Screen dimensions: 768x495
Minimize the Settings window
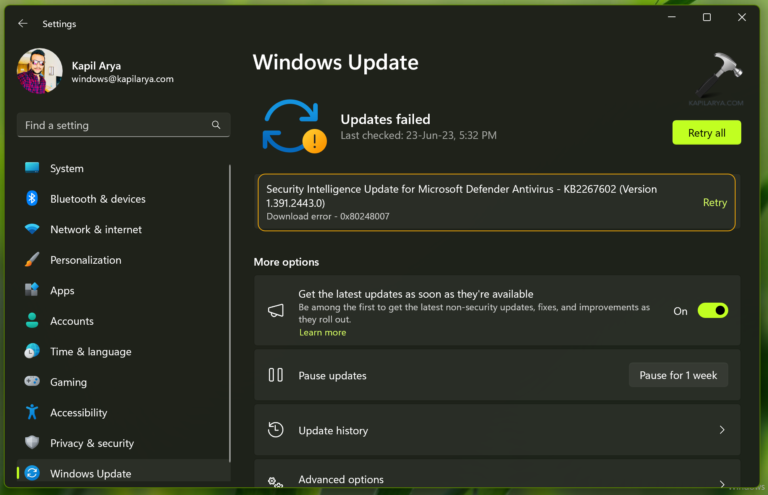click(672, 17)
